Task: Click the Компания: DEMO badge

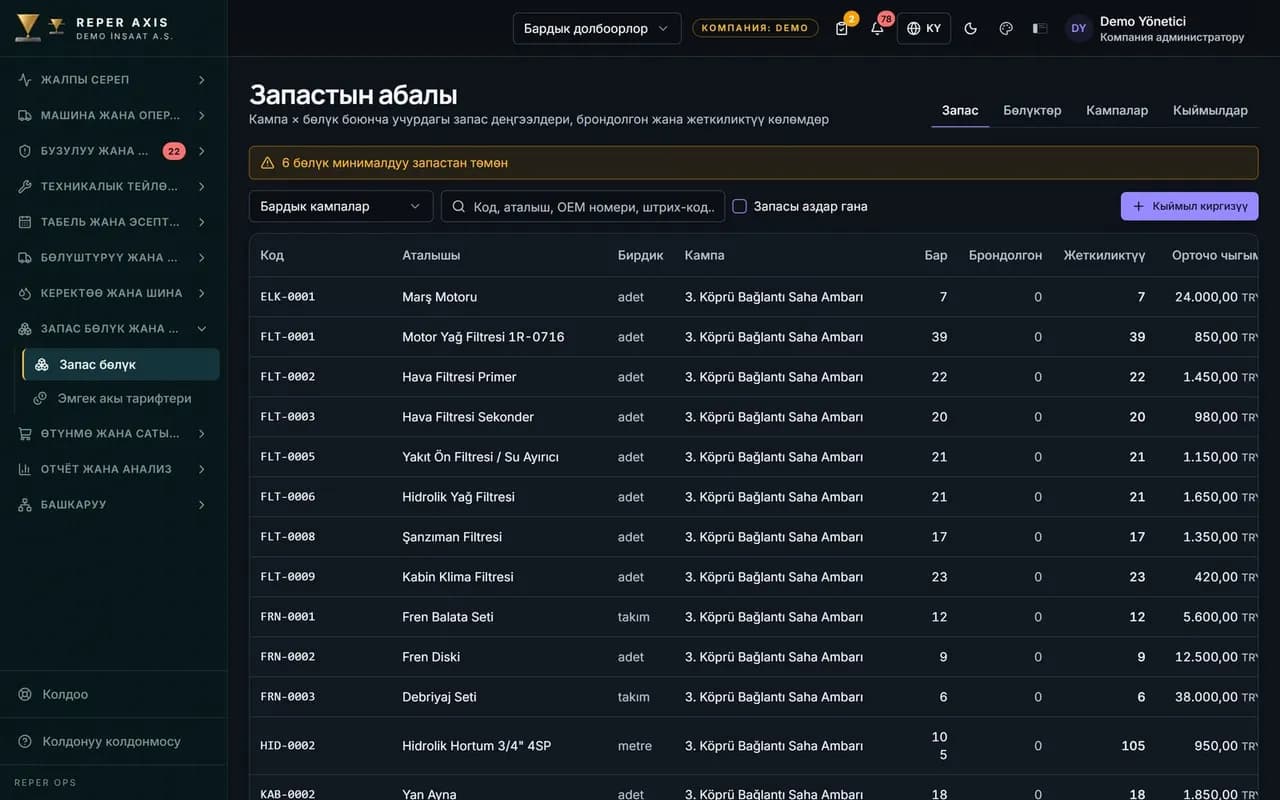Action: coord(755,28)
